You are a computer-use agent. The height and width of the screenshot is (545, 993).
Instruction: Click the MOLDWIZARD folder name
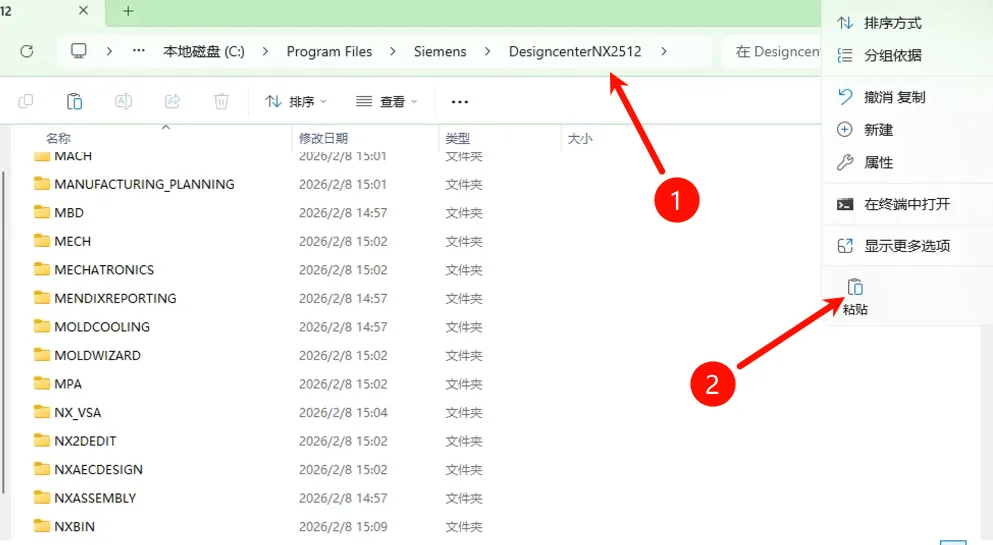click(98, 355)
